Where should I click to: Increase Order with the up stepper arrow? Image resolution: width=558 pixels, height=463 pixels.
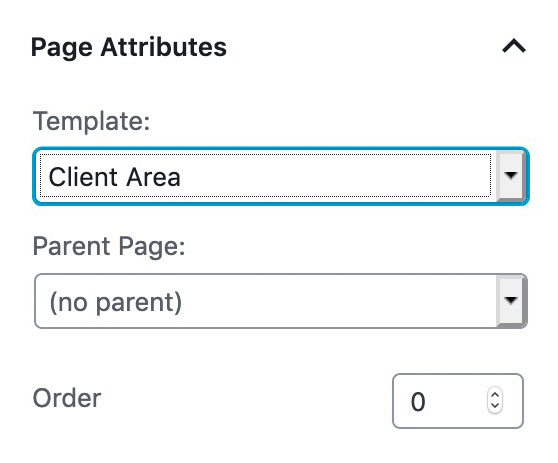click(495, 395)
